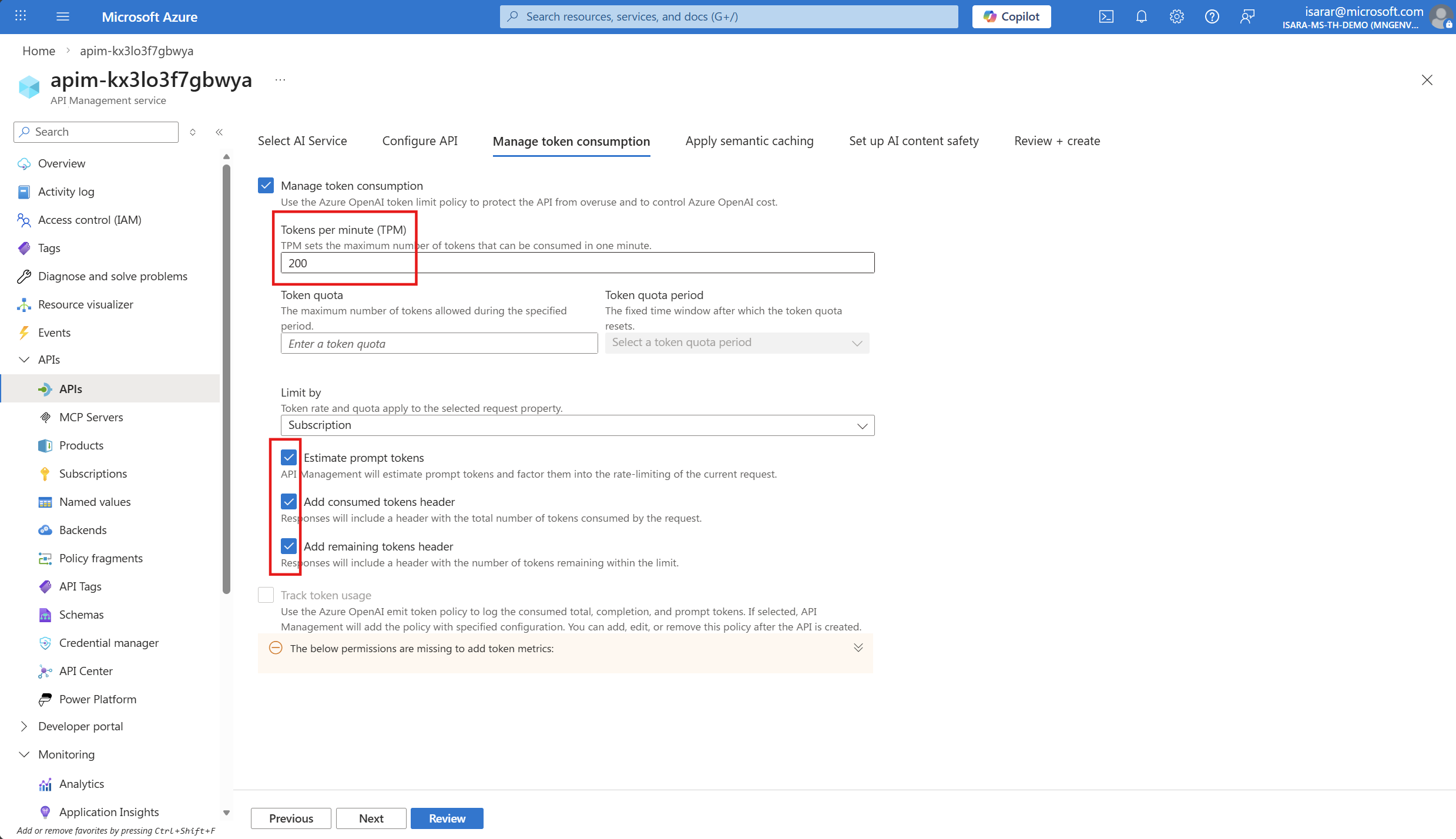Close the API Management blade
Viewport: 1456px width, 839px height.
click(x=1427, y=80)
